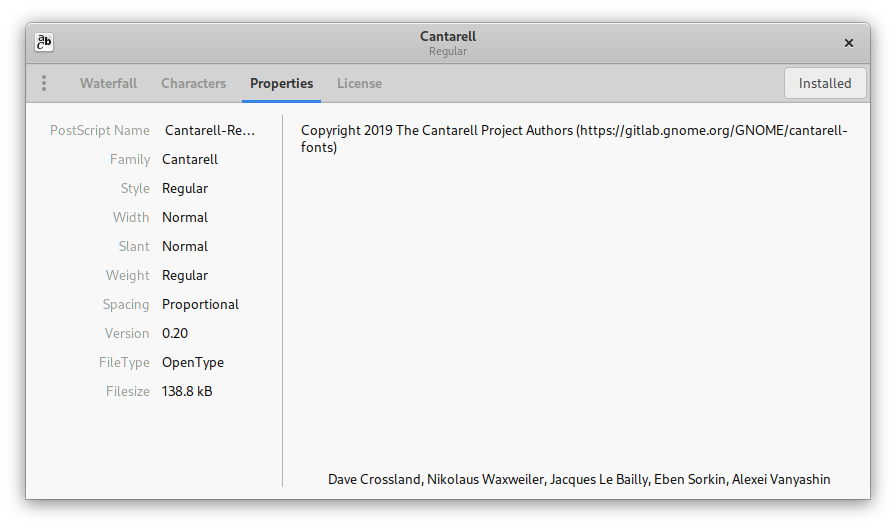Image resolution: width=896 pixels, height=528 pixels.
Task: Click the FileType value OpenType
Action: [x=193, y=362]
